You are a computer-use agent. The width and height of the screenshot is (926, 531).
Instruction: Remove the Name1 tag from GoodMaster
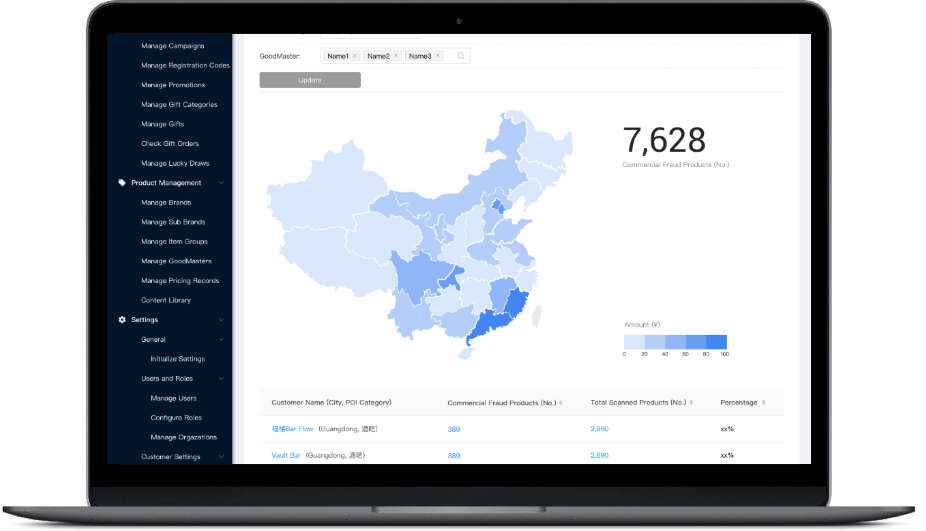(x=355, y=56)
